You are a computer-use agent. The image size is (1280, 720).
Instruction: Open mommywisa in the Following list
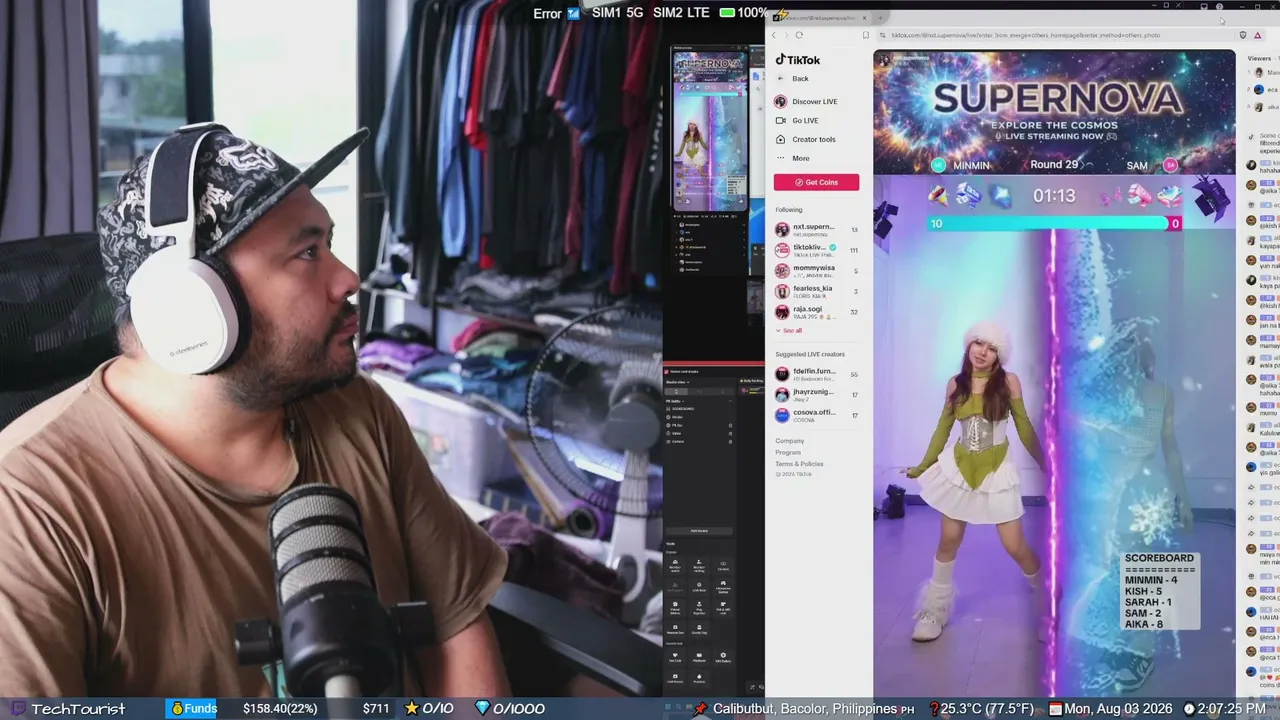816,271
